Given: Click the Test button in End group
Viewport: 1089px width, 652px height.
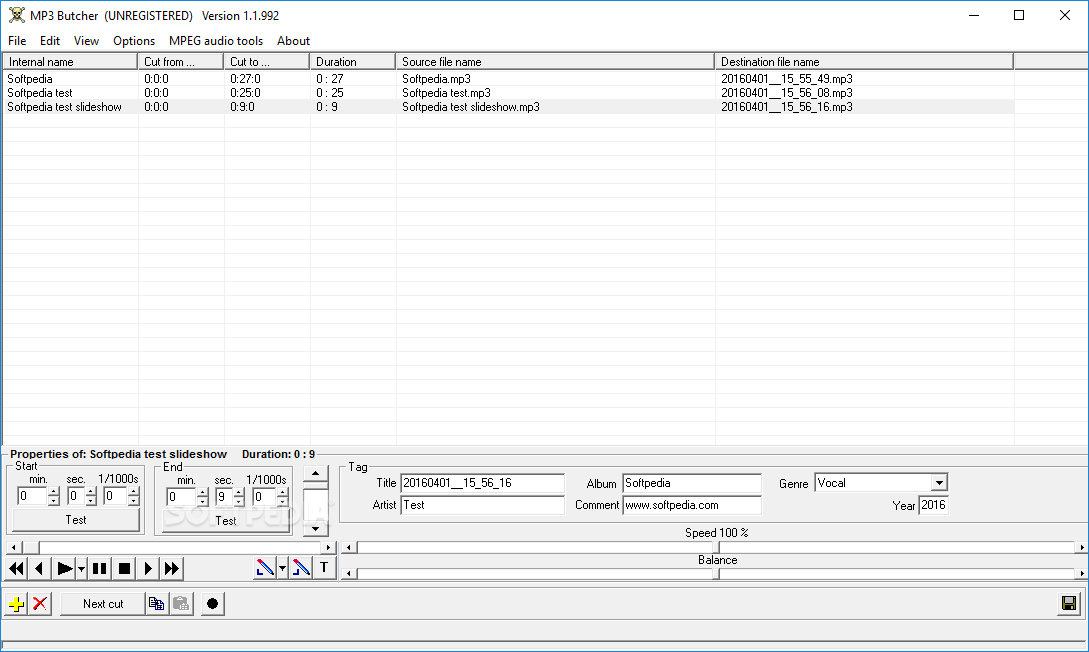Looking at the screenshot, I should click(x=226, y=520).
